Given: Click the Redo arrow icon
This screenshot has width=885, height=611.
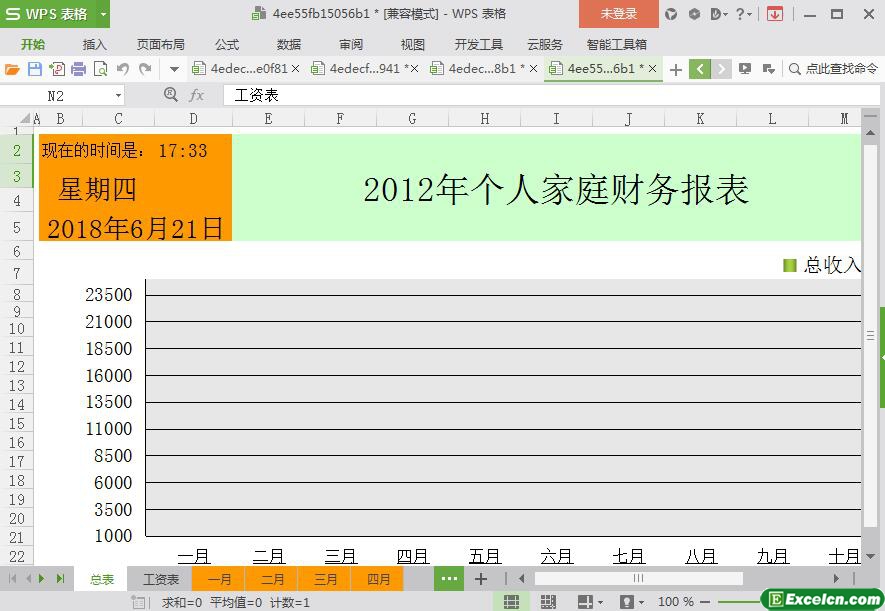Looking at the screenshot, I should click(145, 69).
